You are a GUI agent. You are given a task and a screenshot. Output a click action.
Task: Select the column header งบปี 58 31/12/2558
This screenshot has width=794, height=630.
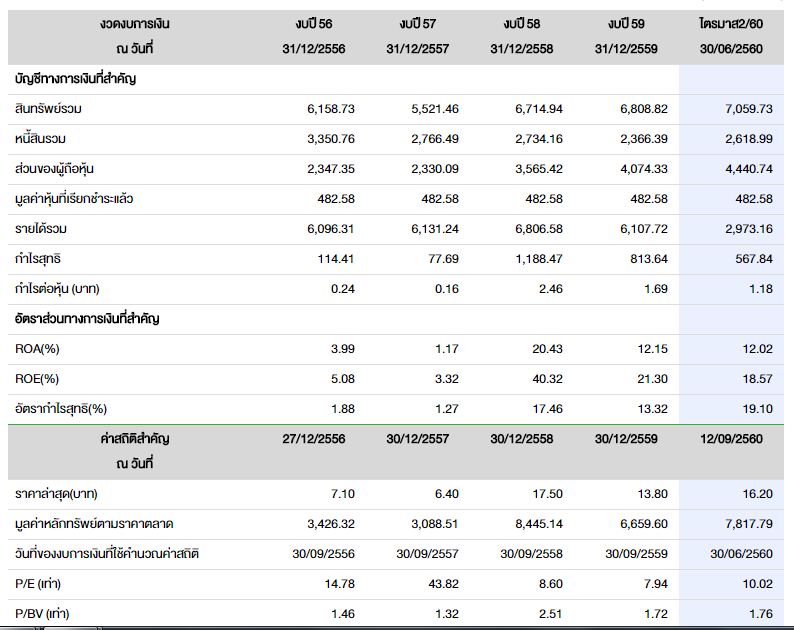click(x=522, y=36)
